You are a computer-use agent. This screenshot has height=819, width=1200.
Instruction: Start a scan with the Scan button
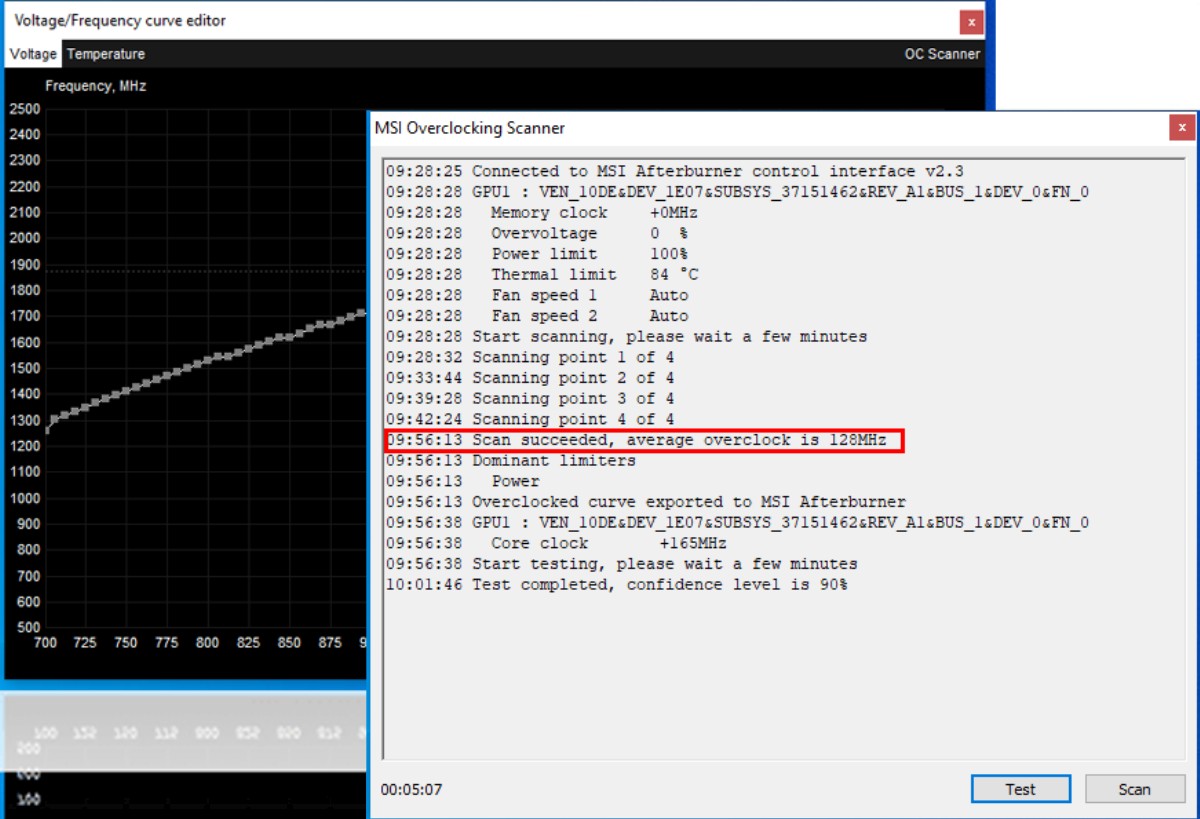click(x=1134, y=789)
